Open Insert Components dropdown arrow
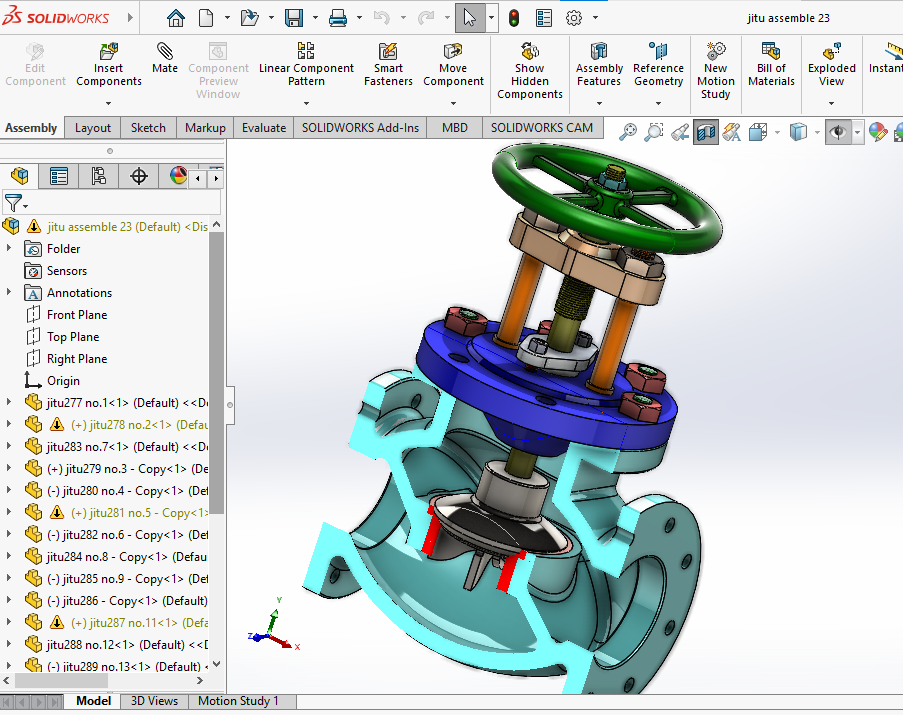The width and height of the screenshot is (903, 715). [108, 104]
